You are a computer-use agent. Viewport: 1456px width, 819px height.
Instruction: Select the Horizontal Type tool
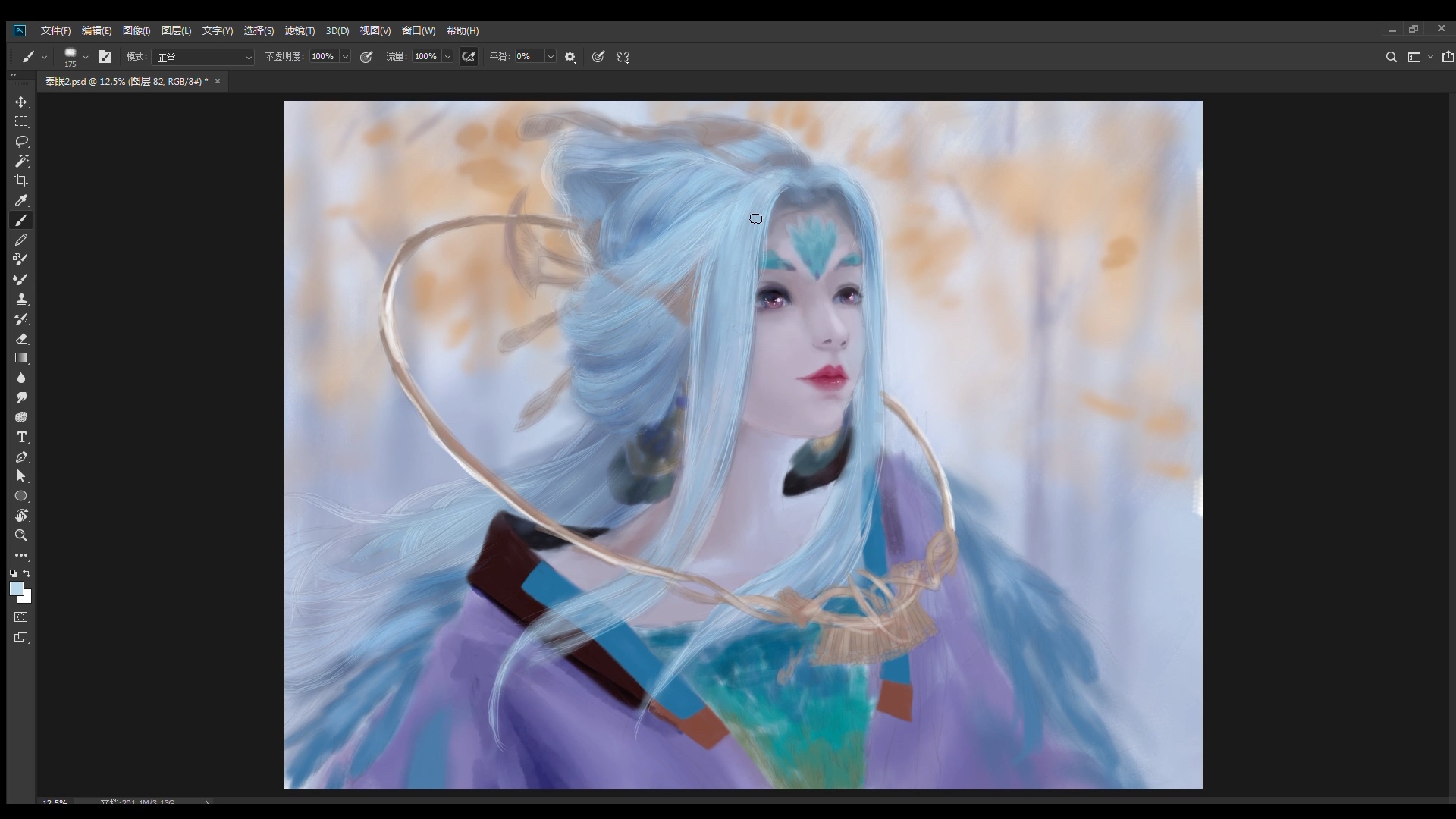point(21,438)
